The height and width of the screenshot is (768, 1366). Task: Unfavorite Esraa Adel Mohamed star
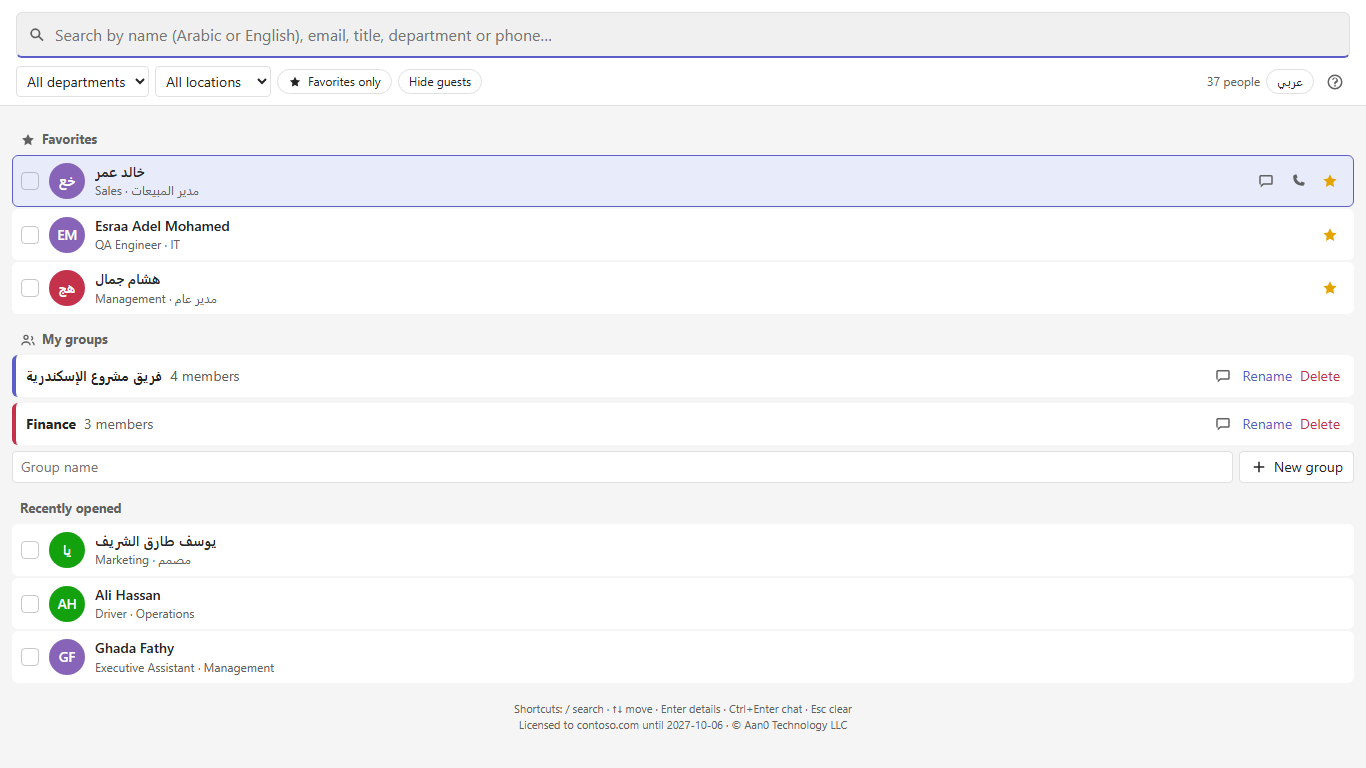[1330, 235]
